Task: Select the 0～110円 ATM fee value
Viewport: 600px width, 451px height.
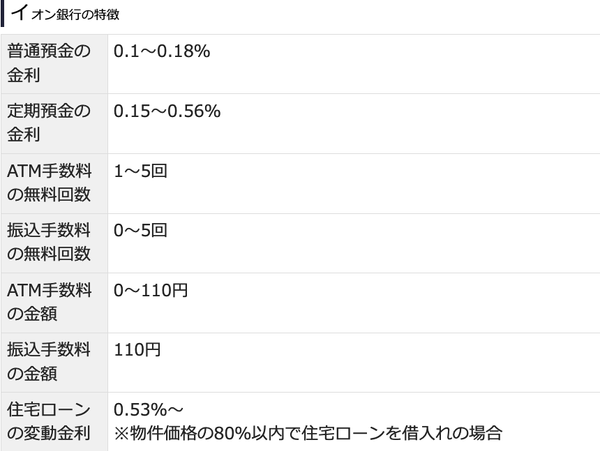Action: (x=150, y=291)
